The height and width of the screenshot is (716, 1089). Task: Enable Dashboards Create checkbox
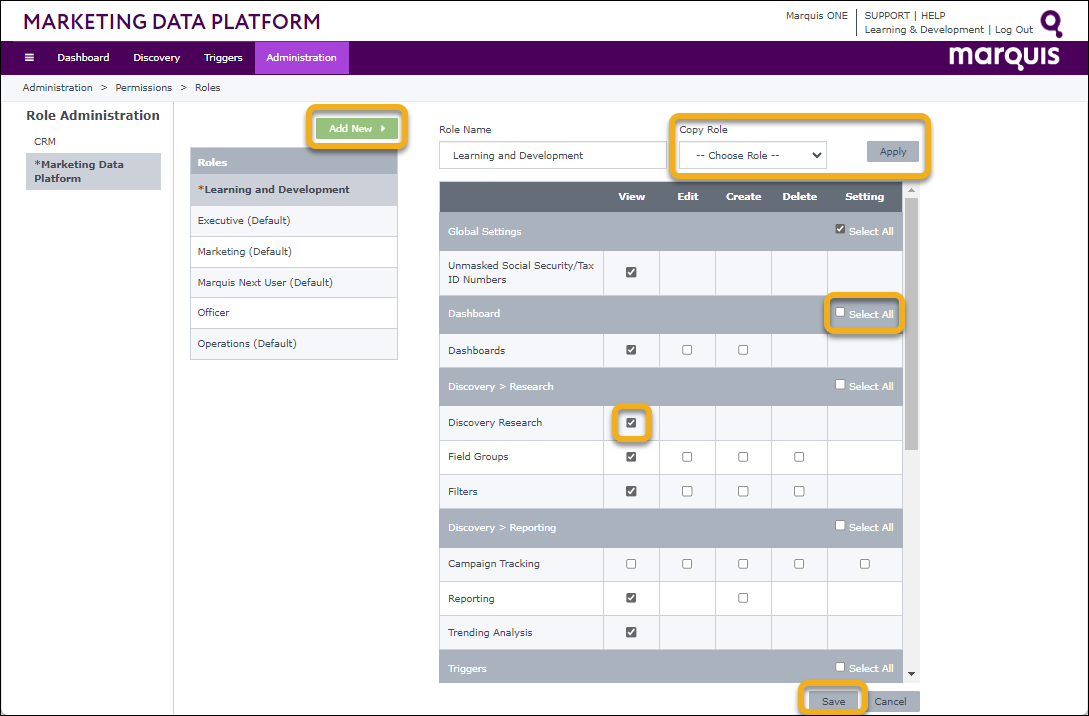[743, 350]
